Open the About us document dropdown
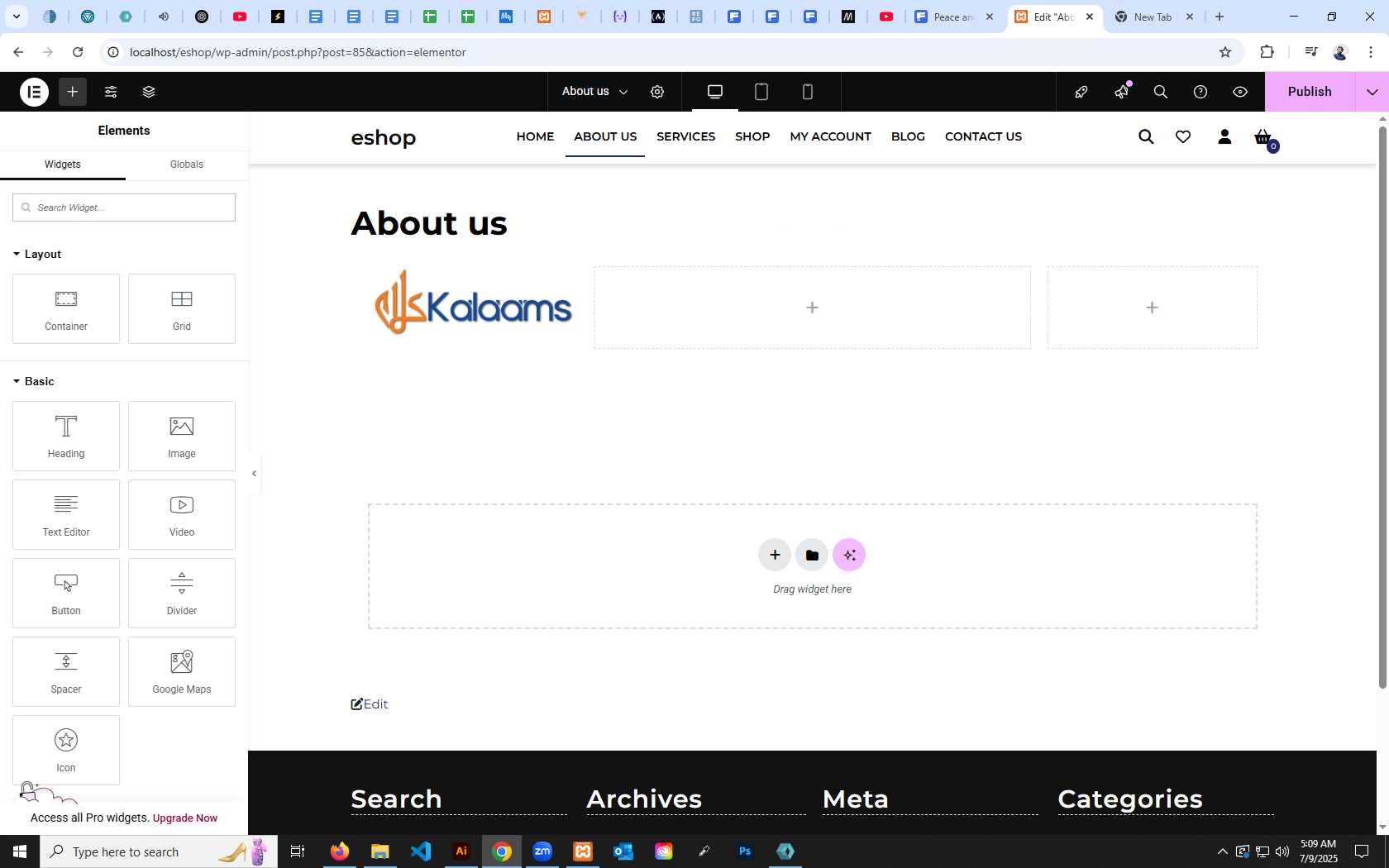Viewport: 1389px width, 868px height. (x=594, y=92)
